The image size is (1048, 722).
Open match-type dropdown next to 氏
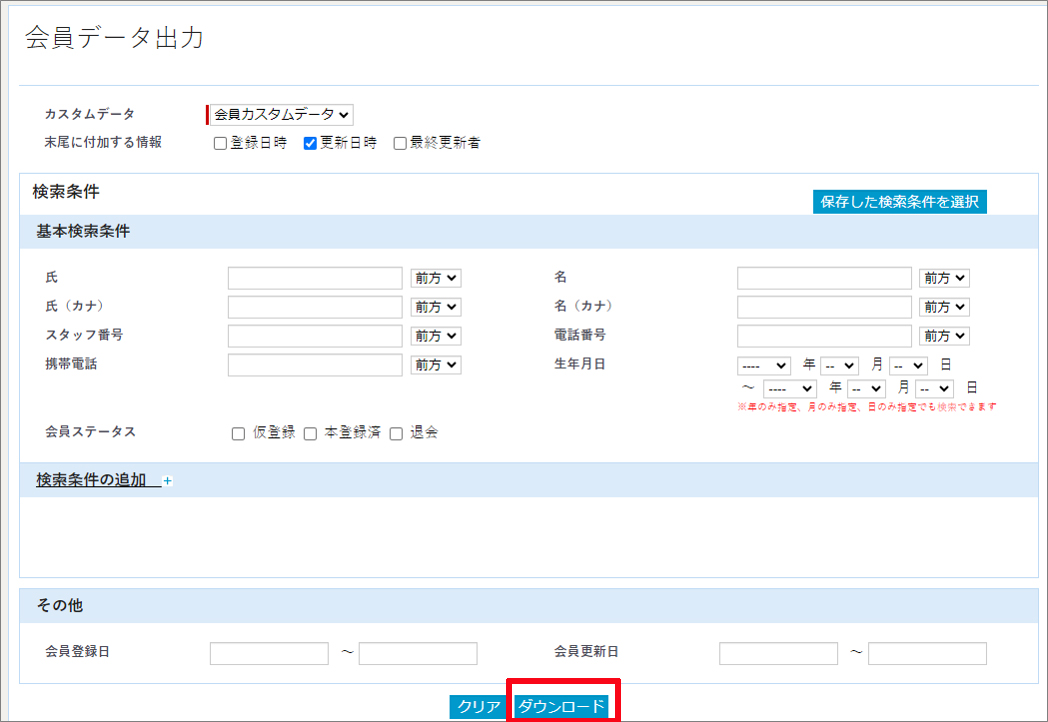(x=436, y=278)
